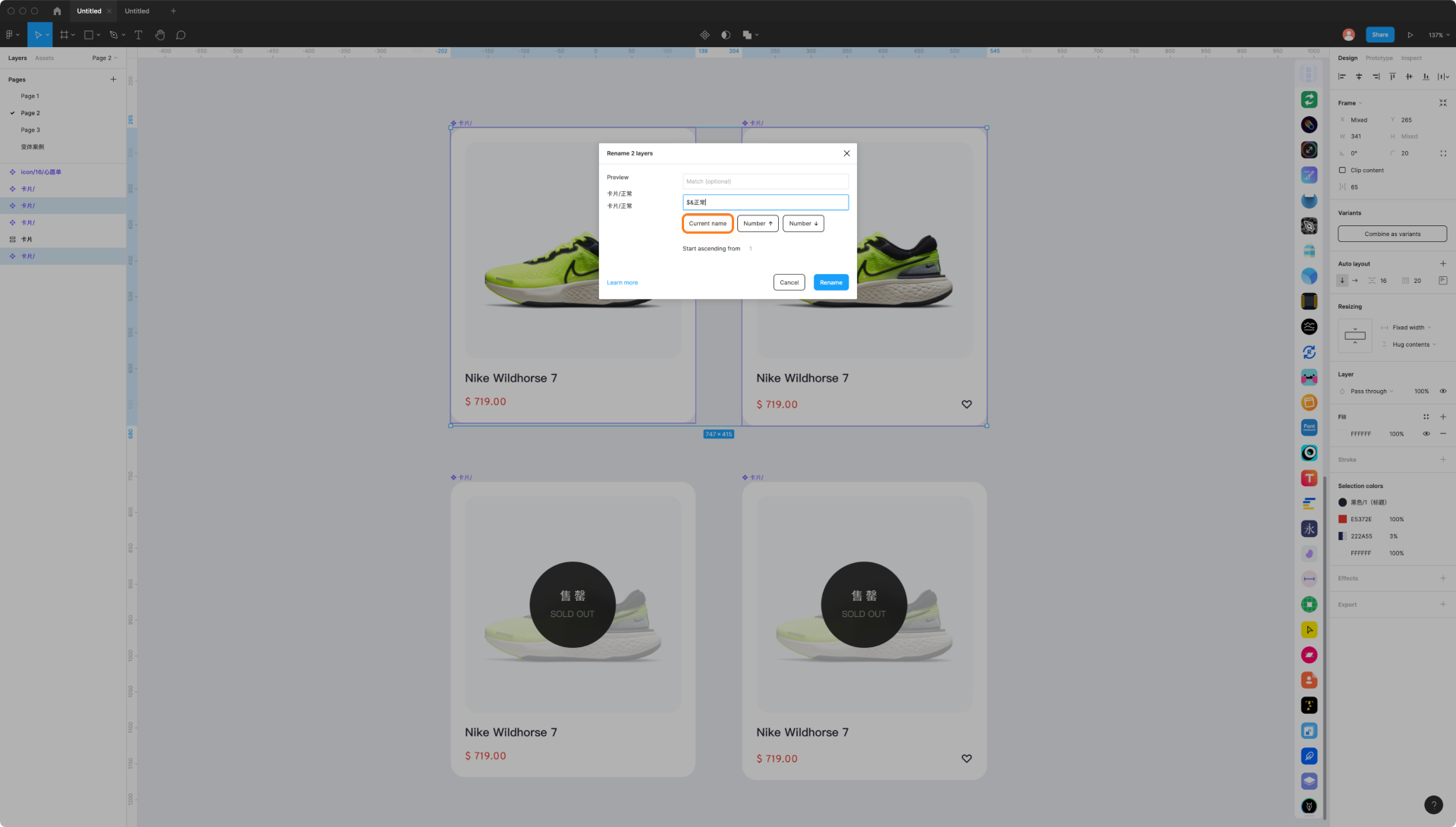Enable the Clip content checkbox
This screenshot has height=827, width=1456.
1342,170
